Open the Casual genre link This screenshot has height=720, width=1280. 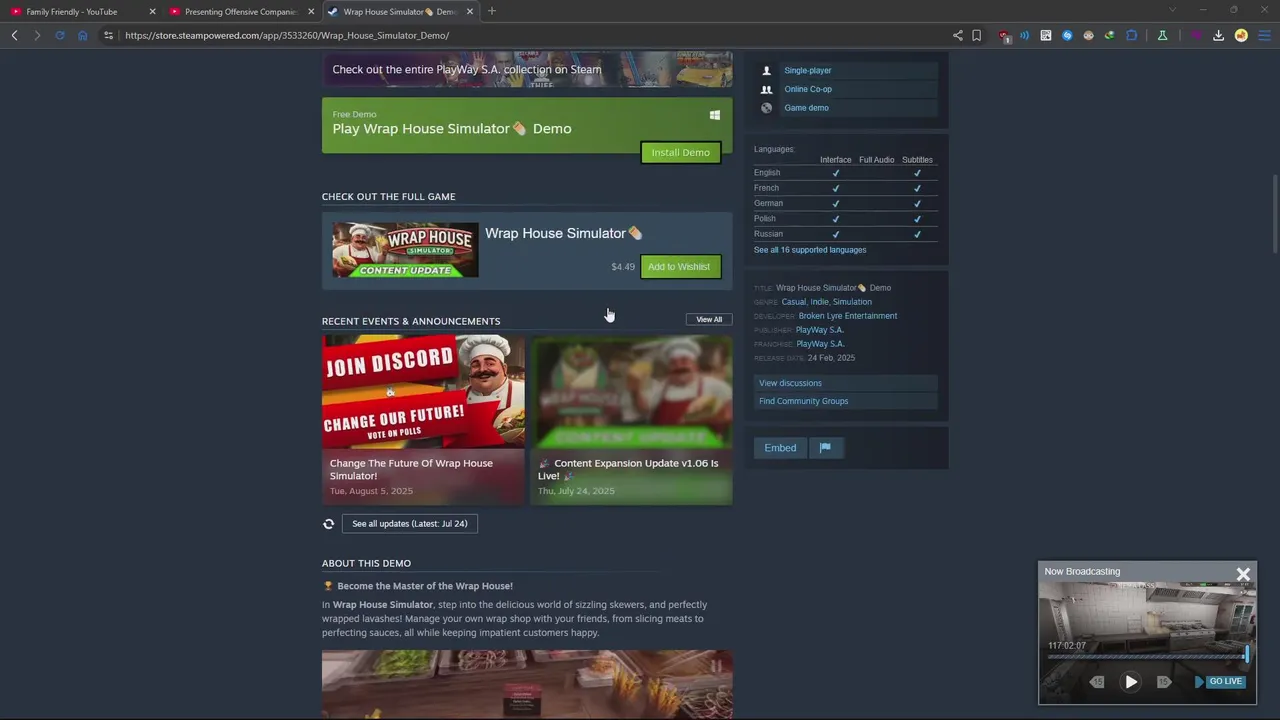[793, 302]
